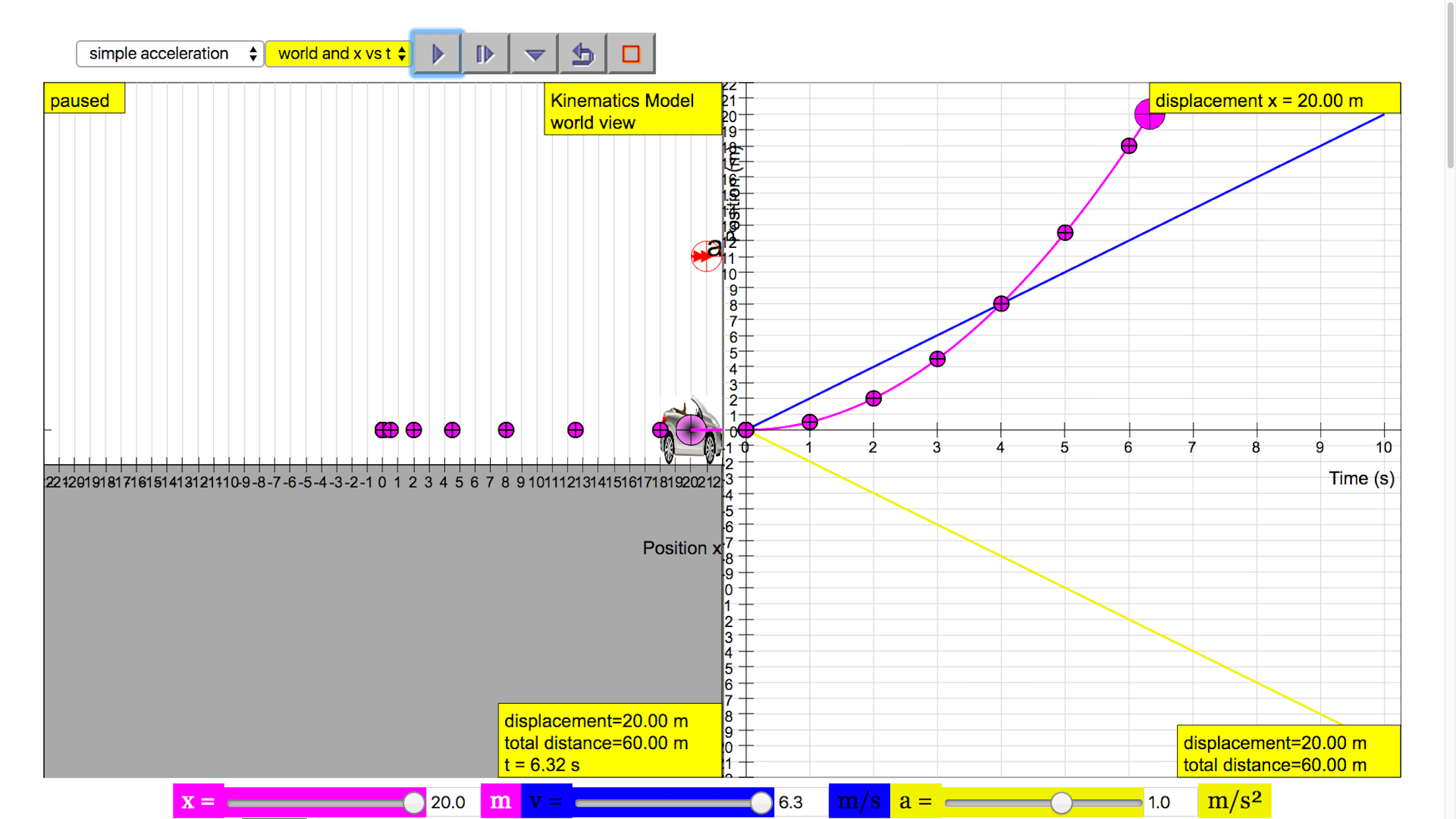Open the simple acceleration dropdown
The width and height of the screenshot is (1456, 819).
(x=170, y=53)
